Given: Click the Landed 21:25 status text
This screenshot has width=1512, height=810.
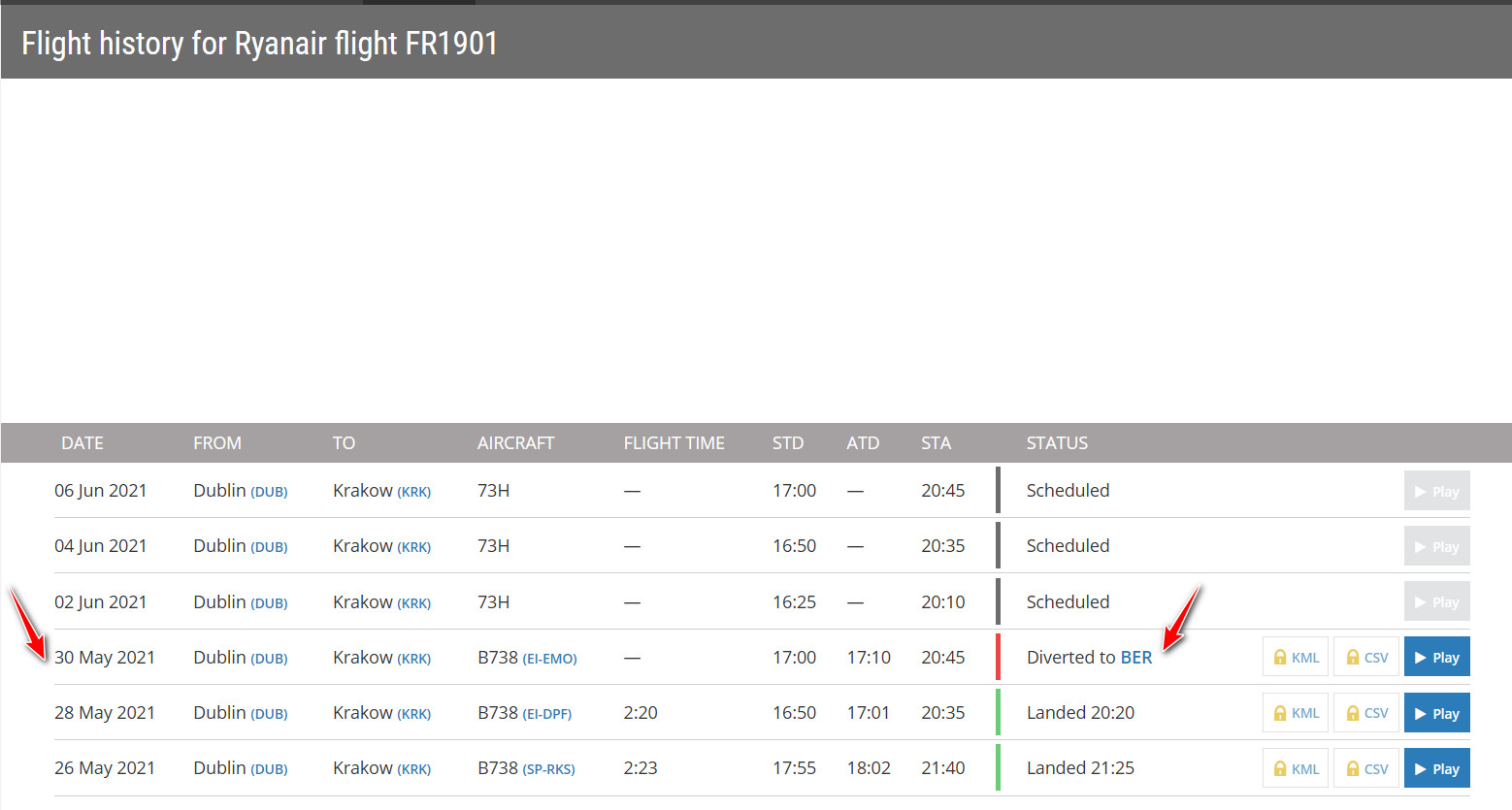Looking at the screenshot, I should click(x=1080, y=768).
